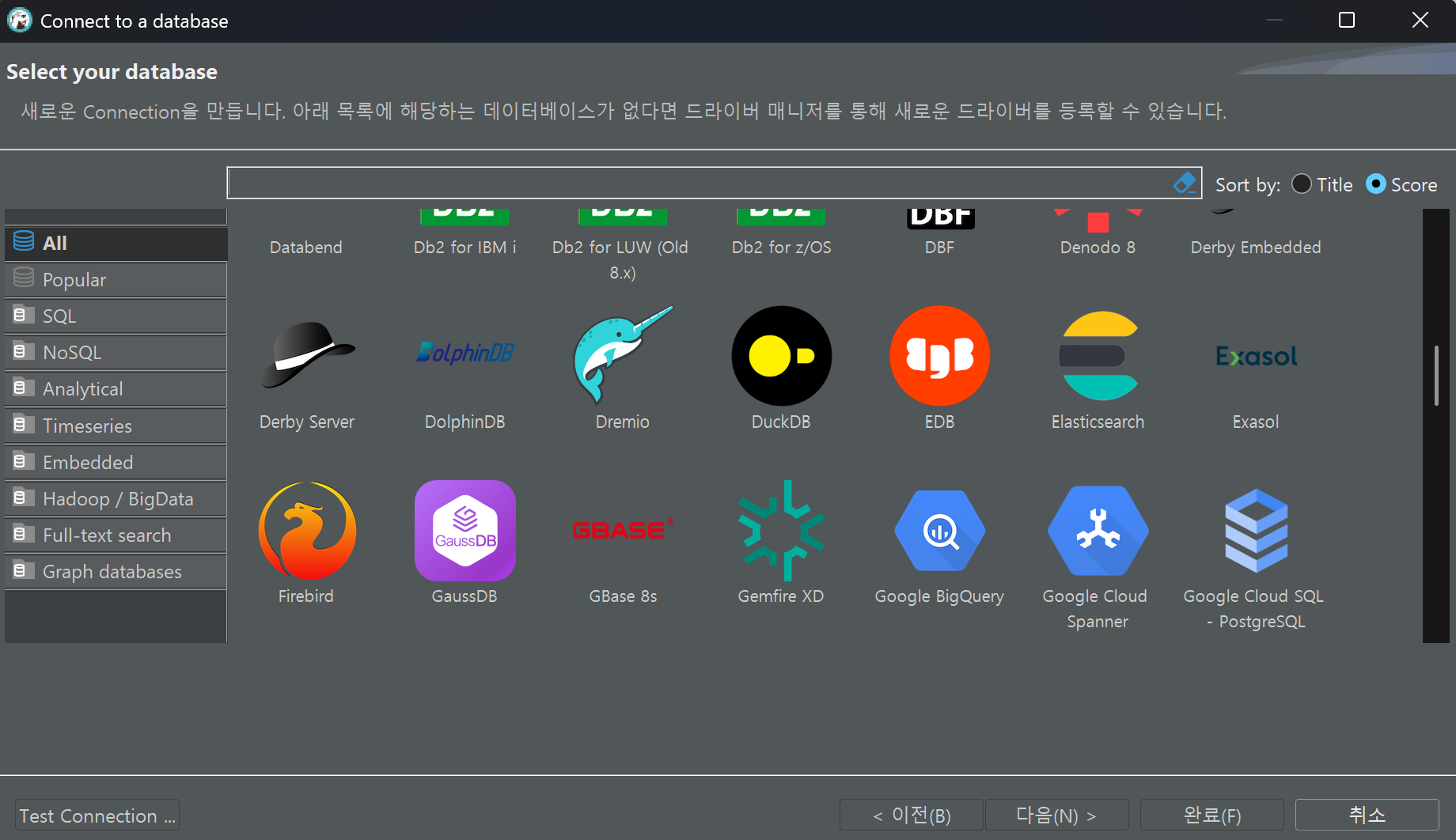Screen dimensions: 1456x840
Task: Show All database categories
Action: coord(116,244)
